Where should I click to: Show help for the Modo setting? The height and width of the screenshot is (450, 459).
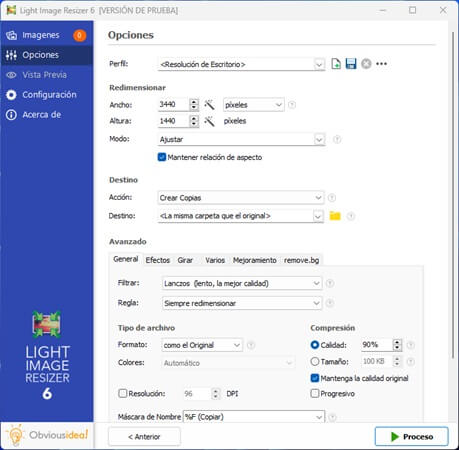pos(337,139)
